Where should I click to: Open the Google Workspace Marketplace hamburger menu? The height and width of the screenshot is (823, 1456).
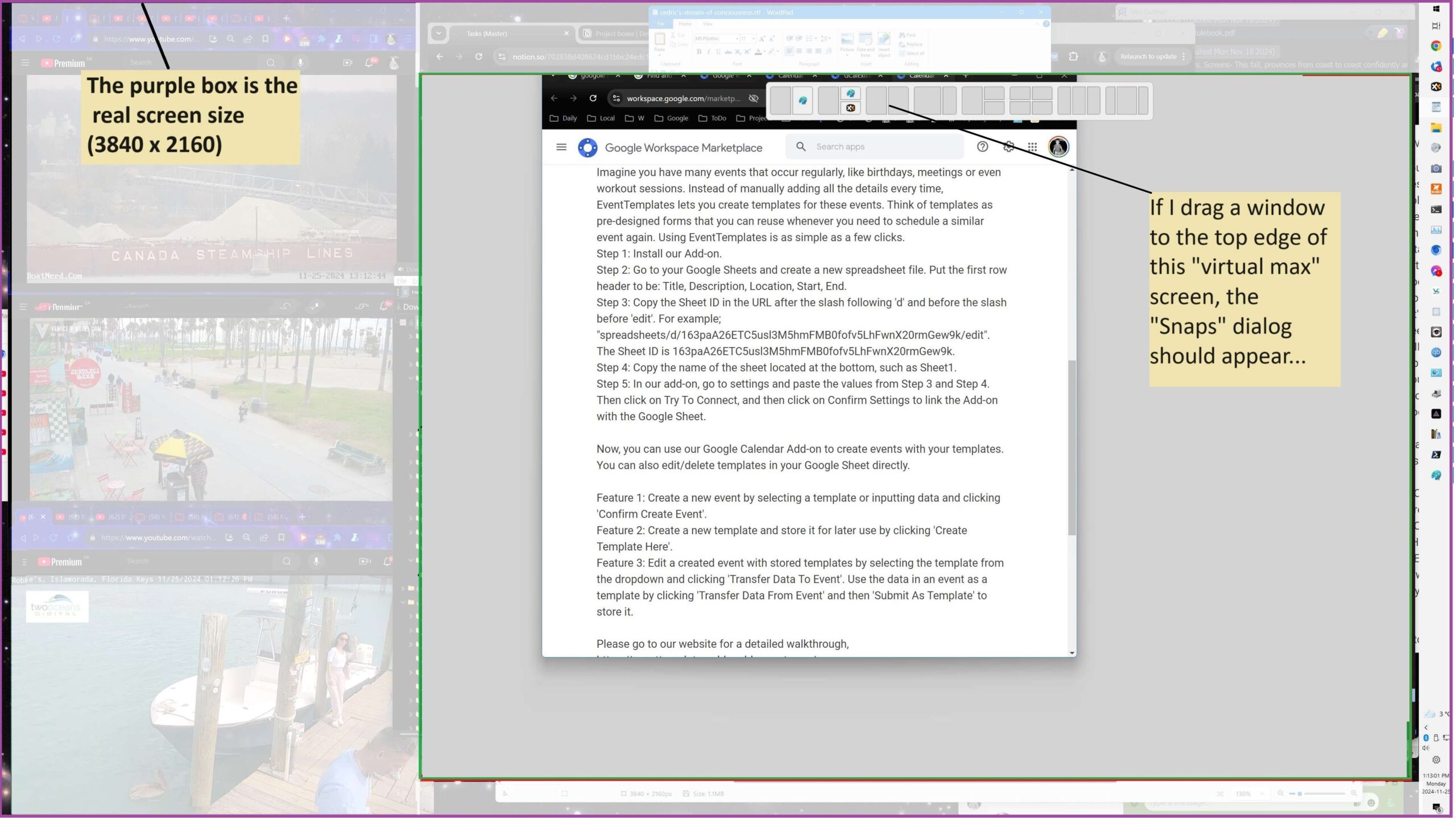pyautogui.click(x=561, y=147)
